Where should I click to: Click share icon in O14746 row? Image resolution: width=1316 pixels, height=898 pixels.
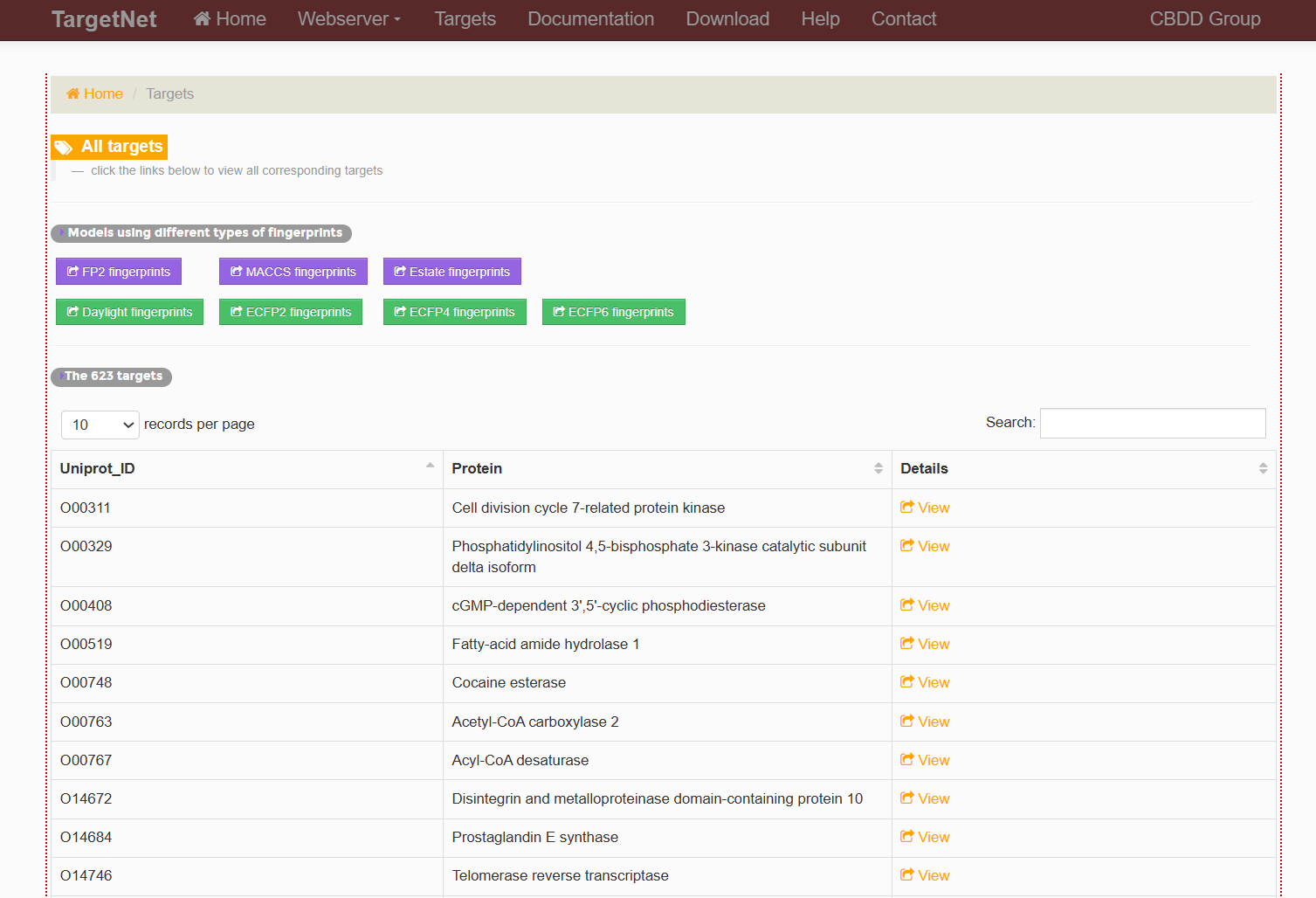tap(907, 875)
